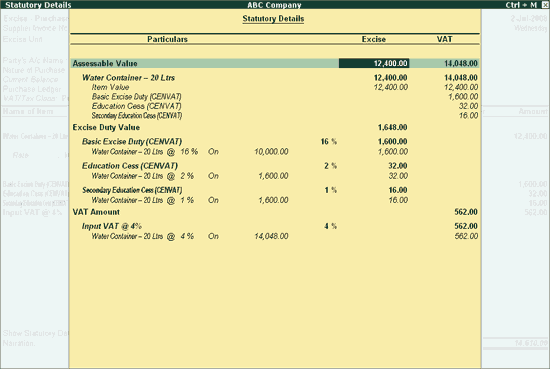
Task: Select the bold Water Container – 20 Ltrs heading
Action: tap(128, 78)
